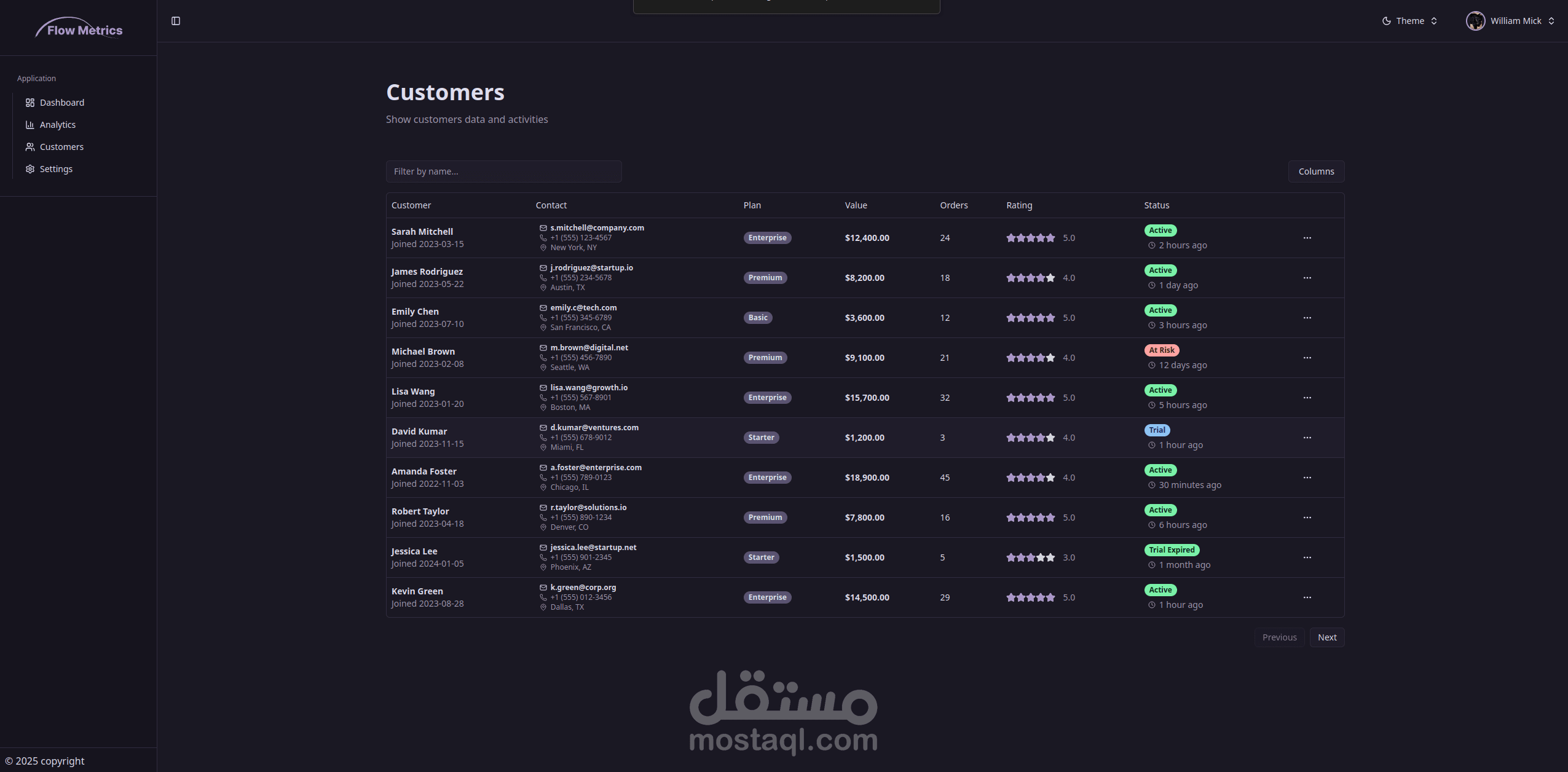
Task: Click the Filter by name input field
Action: click(x=503, y=171)
